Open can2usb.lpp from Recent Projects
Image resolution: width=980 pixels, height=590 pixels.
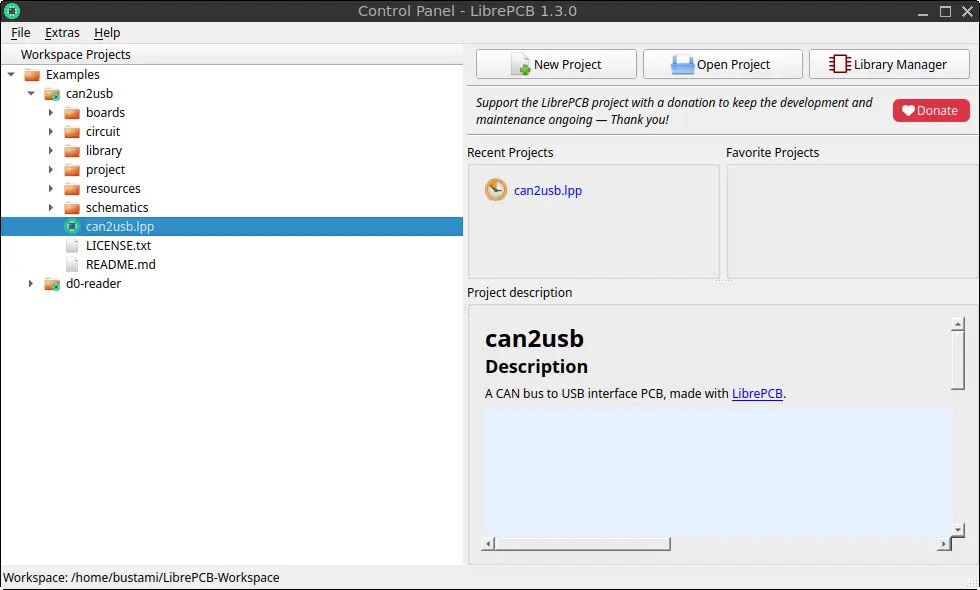(548, 191)
